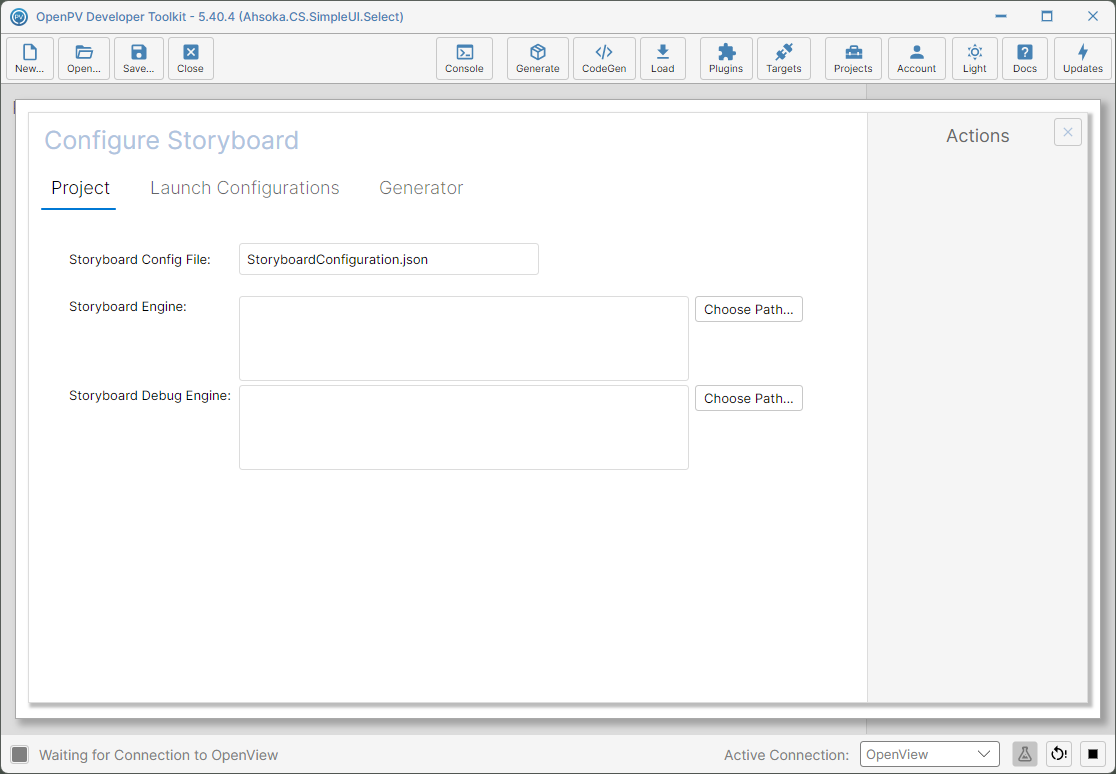Image resolution: width=1116 pixels, height=774 pixels.
Task: Check for Updates via lightning icon
Action: tap(1083, 58)
